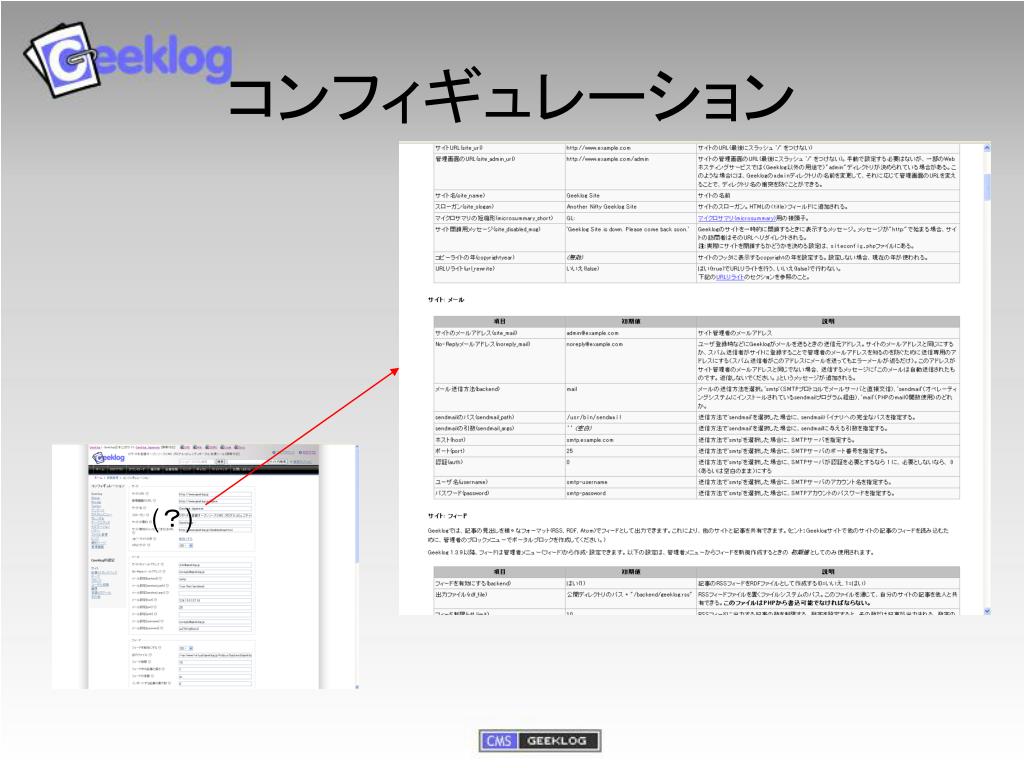Click the scroll-up arrow of the documentation page
This screenshot has width=1024, height=768.
point(986,148)
